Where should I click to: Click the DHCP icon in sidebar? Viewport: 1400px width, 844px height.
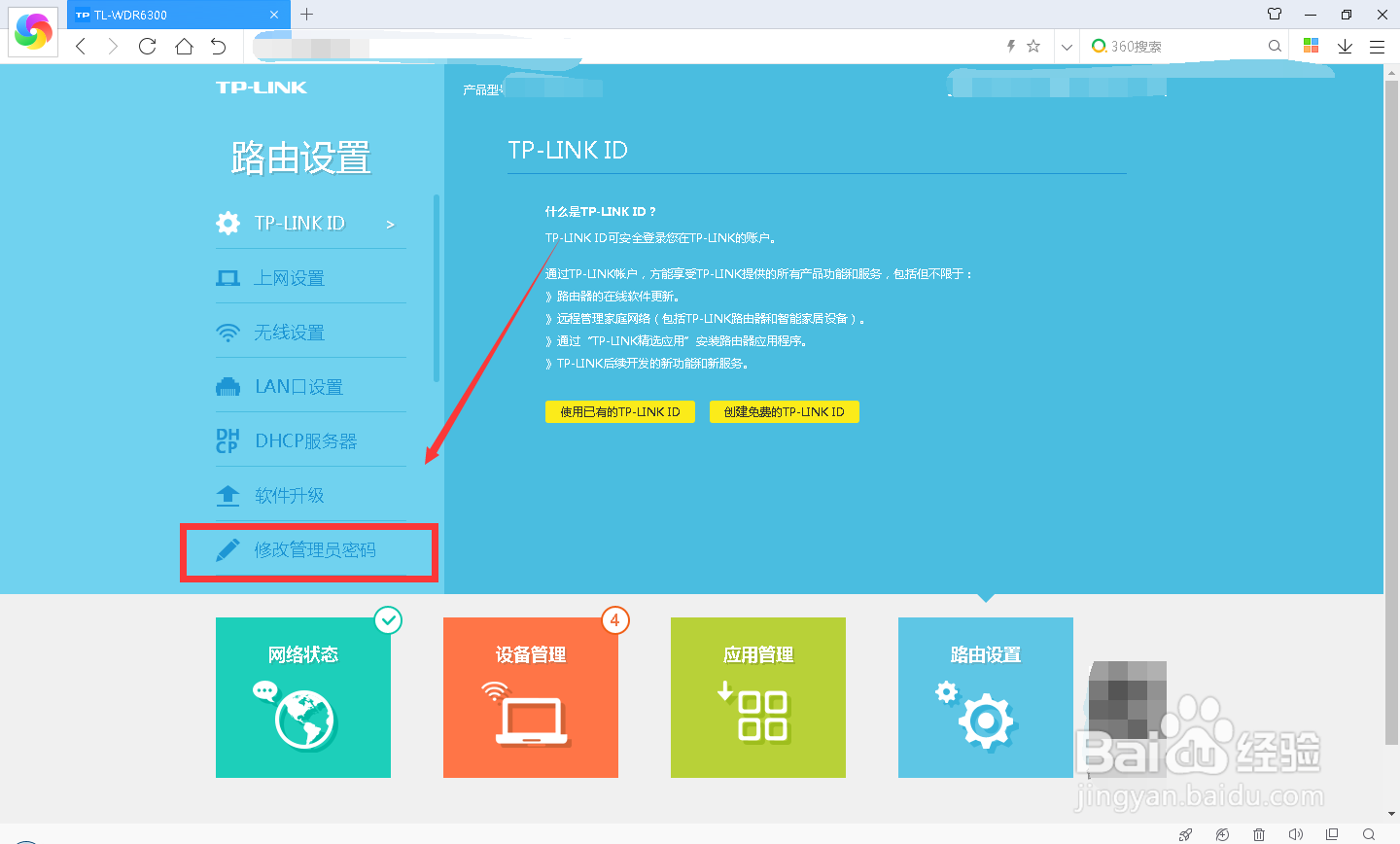pyautogui.click(x=227, y=441)
